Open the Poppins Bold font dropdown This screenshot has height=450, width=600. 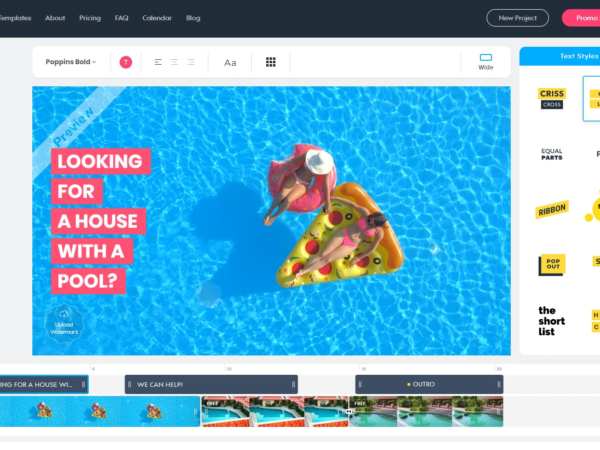pos(70,62)
